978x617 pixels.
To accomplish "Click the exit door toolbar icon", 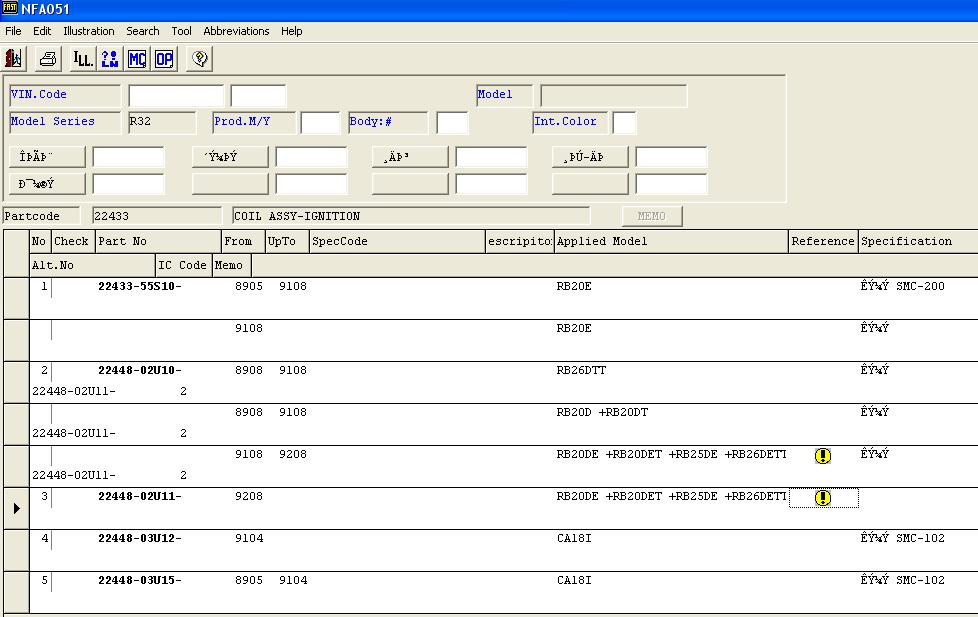I will 14,59.
